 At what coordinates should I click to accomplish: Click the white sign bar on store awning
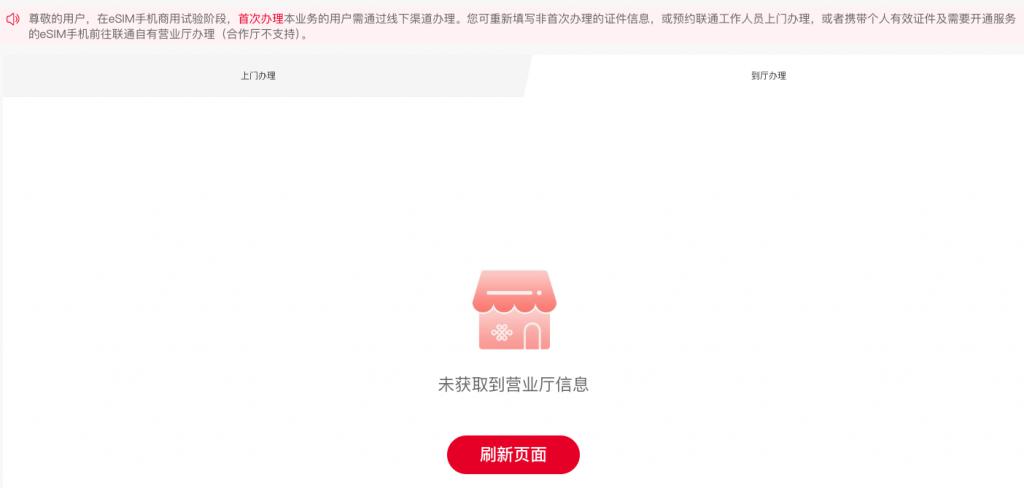pos(514,292)
